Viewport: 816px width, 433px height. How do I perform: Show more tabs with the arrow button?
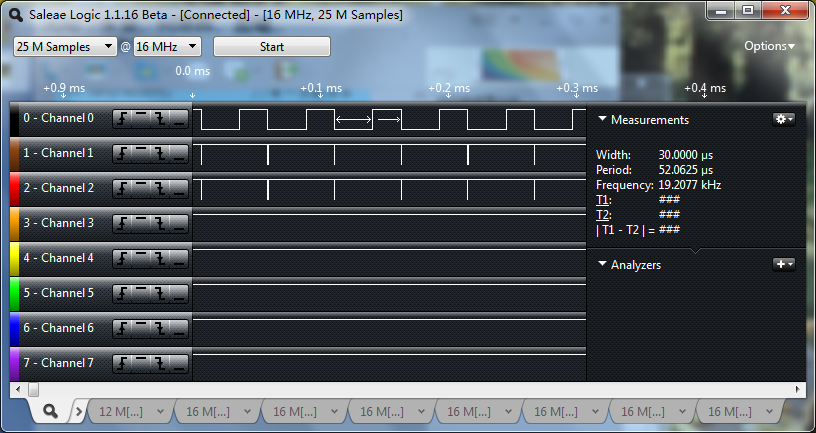point(79,412)
